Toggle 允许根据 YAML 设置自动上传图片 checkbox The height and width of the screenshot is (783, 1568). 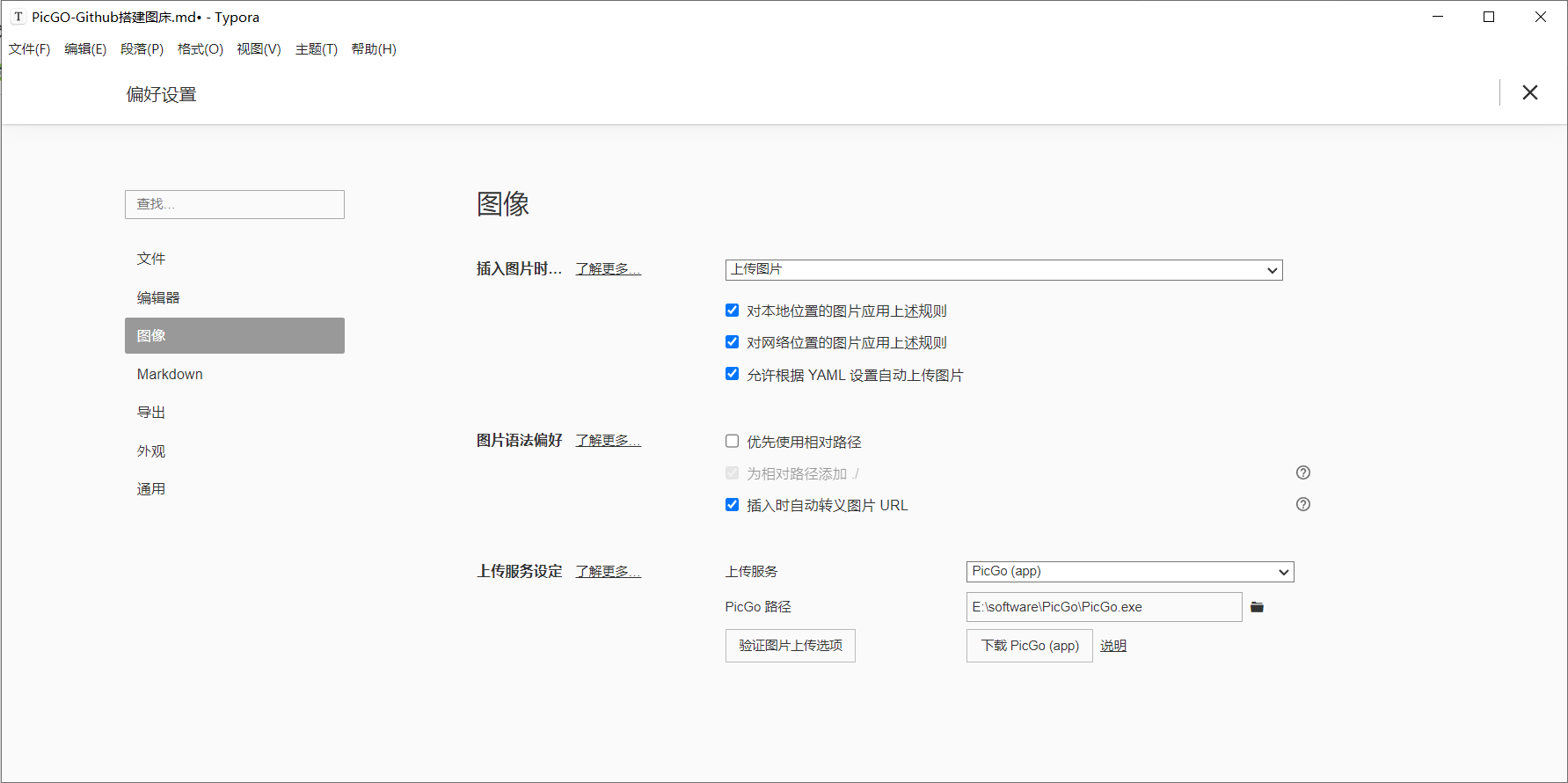tap(732, 373)
